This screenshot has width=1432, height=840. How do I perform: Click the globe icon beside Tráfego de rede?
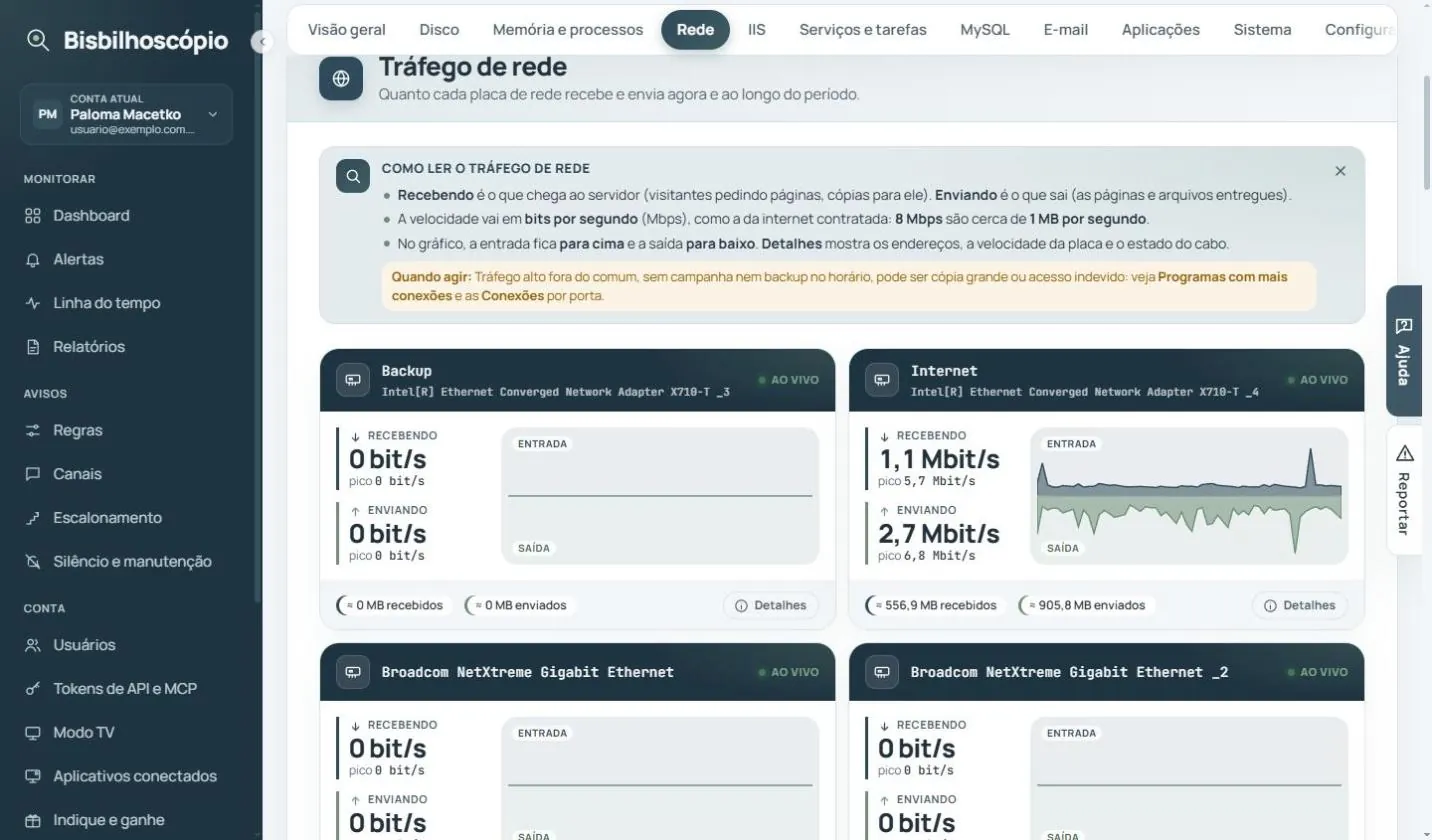click(x=341, y=79)
